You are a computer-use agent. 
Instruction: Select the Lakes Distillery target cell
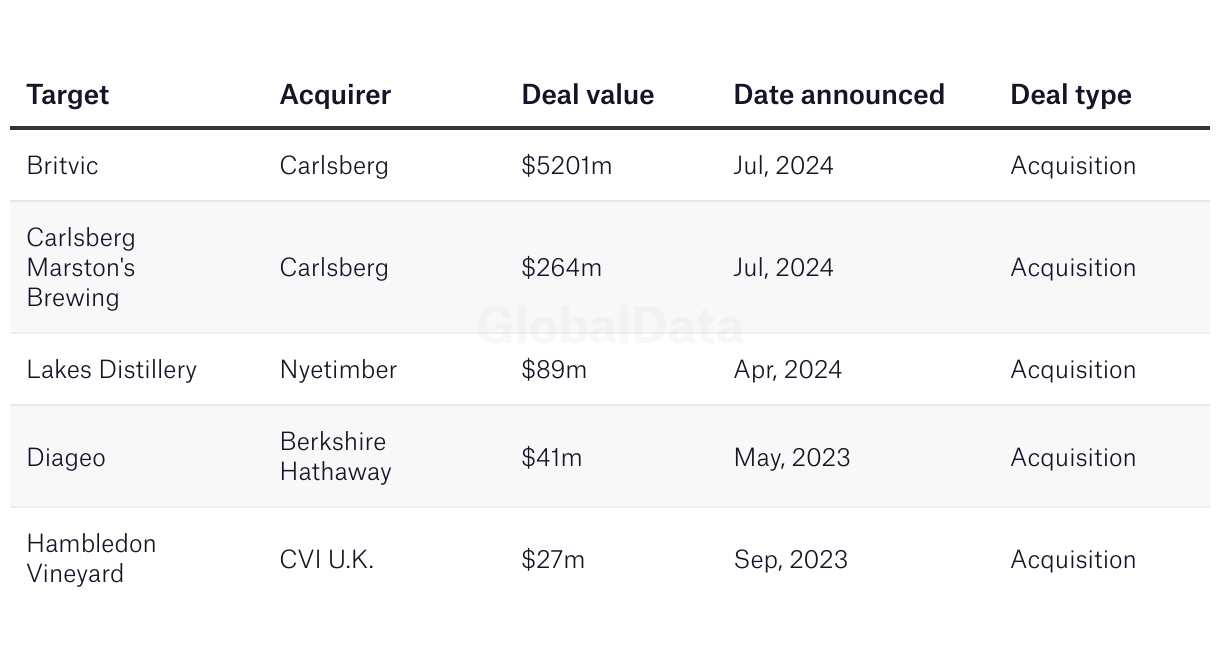point(112,370)
